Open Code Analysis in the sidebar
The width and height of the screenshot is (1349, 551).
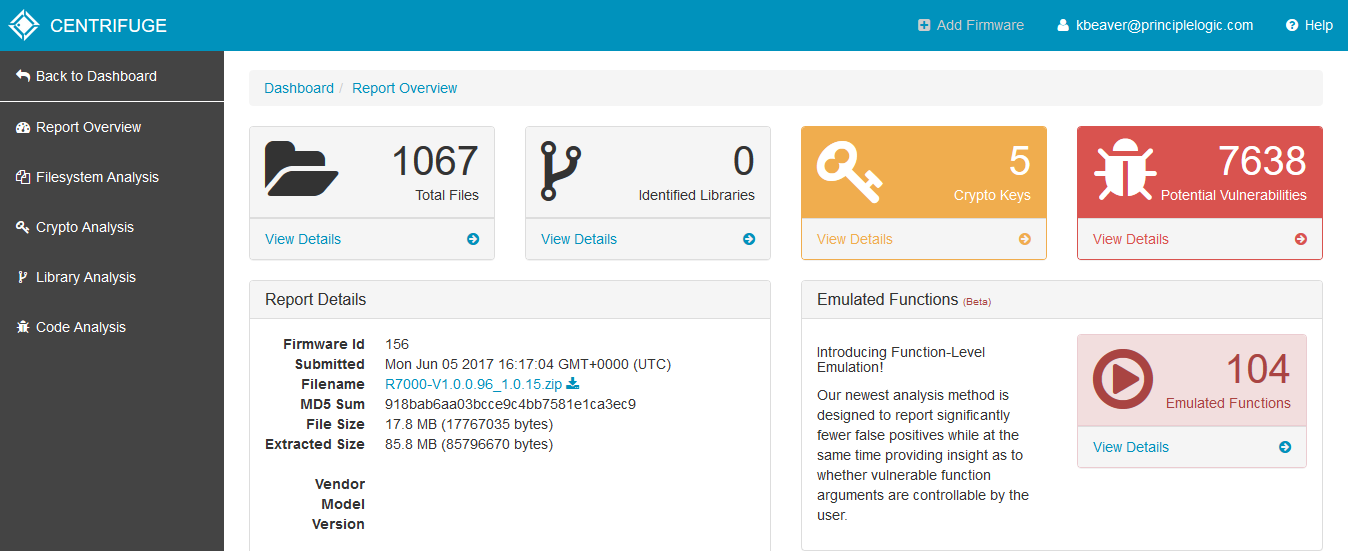pyautogui.click(x=112, y=327)
